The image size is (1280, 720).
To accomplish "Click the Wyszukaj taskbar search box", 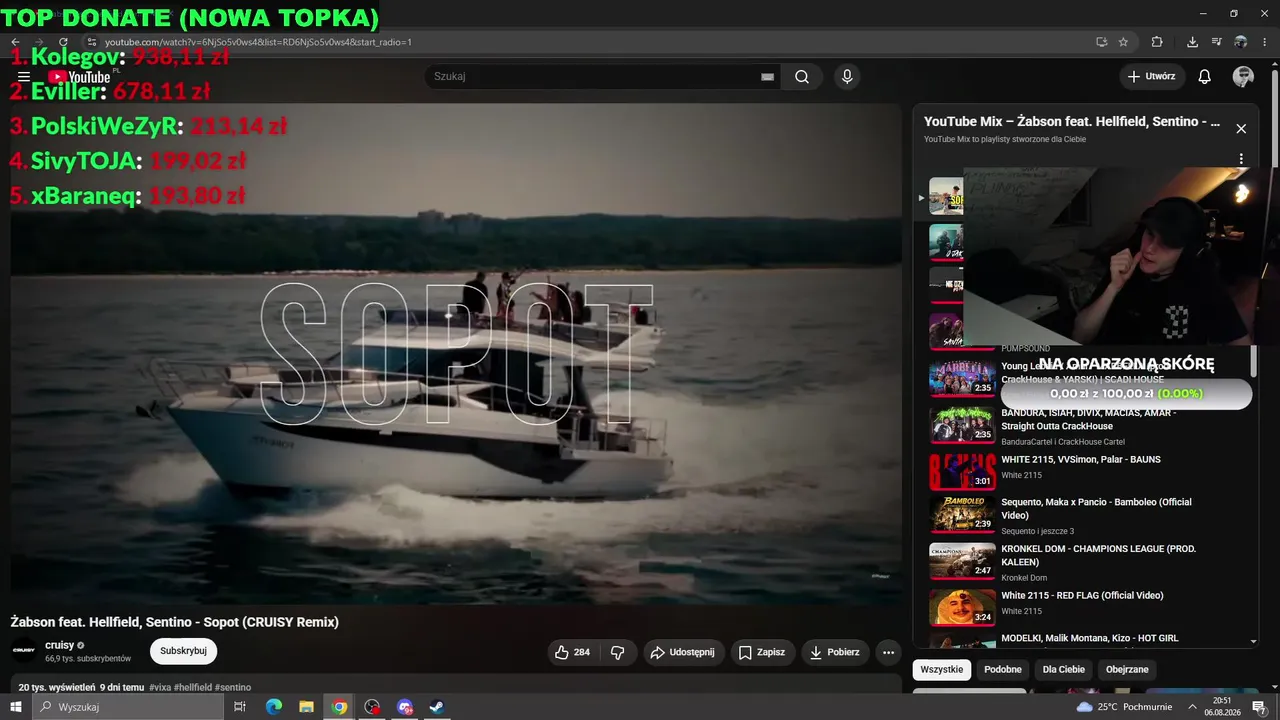I will [x=127, y=707].
